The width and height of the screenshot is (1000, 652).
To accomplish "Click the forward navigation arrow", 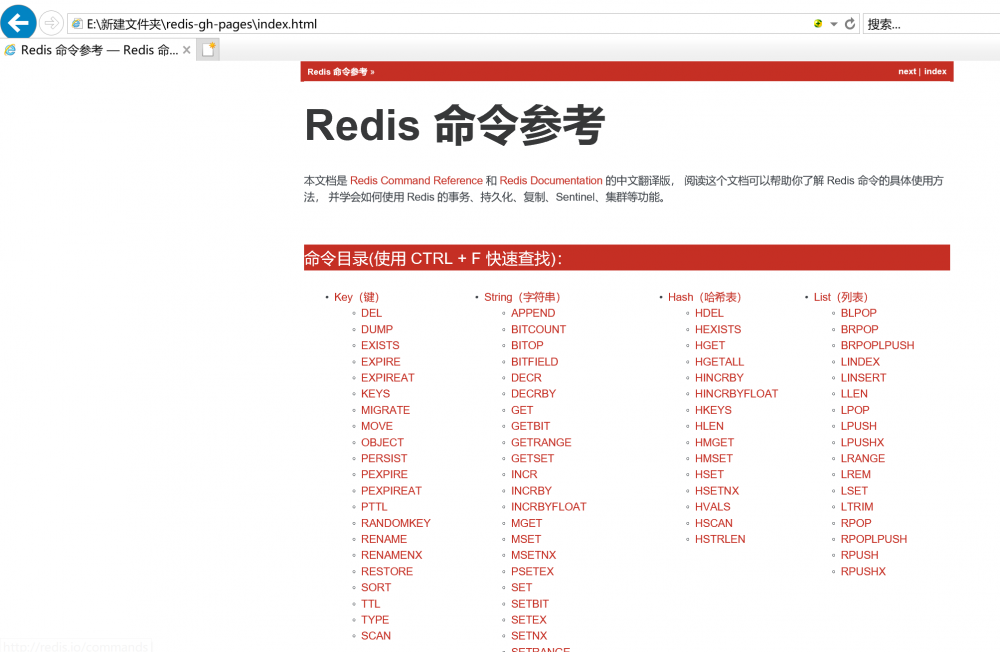I will [50, 21].
